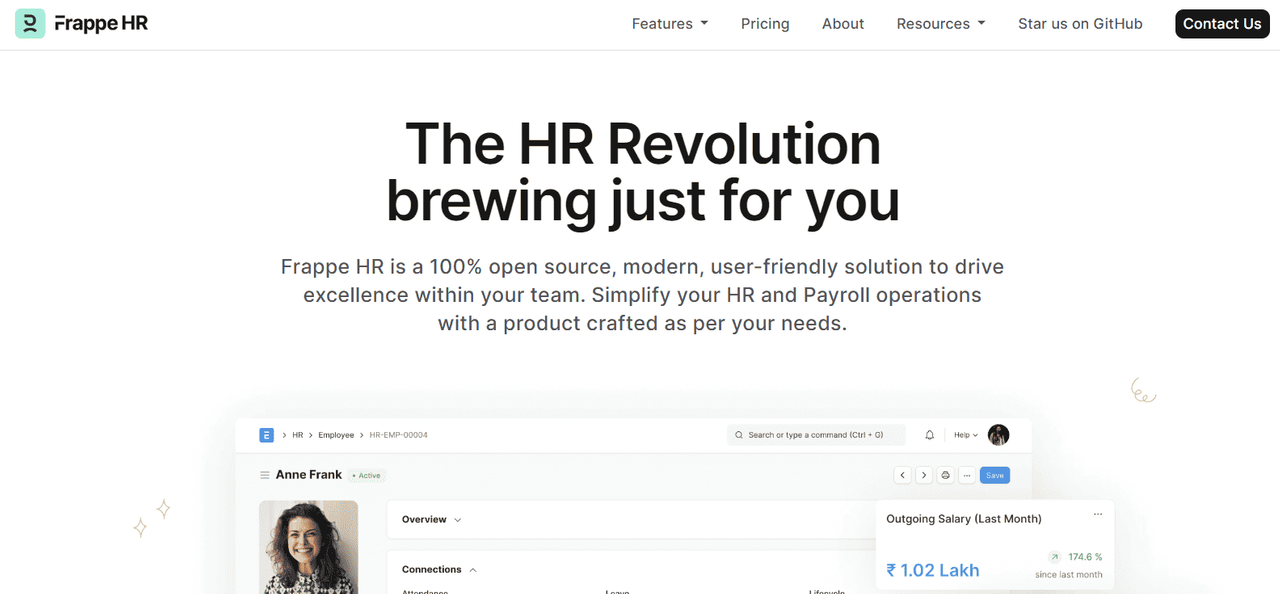The width and height of the screenshot is (1280, 594).
Task: Click the upward trend arrow icon
Action: 1054,557
